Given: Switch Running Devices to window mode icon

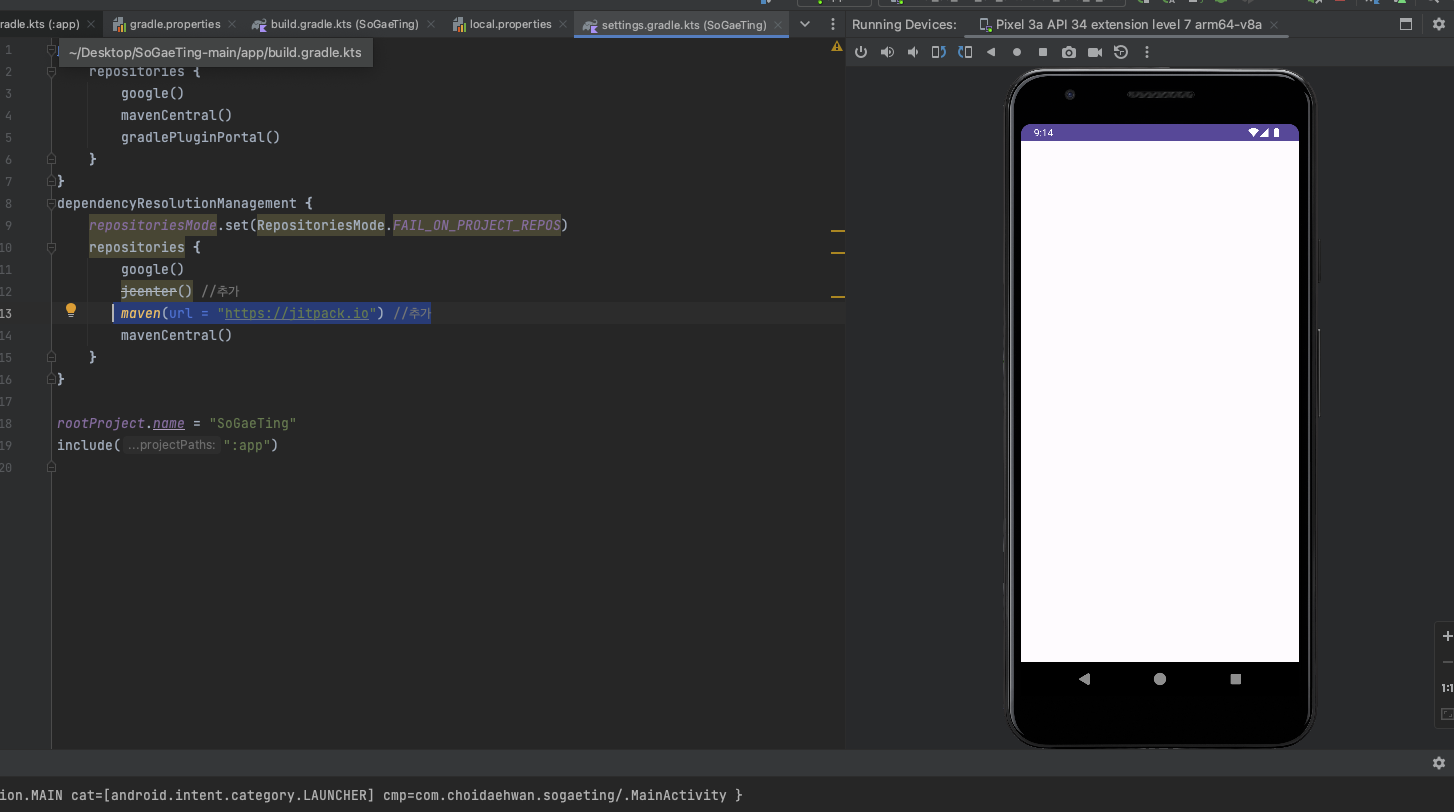Looking at the screenshot, I should (x=1406, y=24).
